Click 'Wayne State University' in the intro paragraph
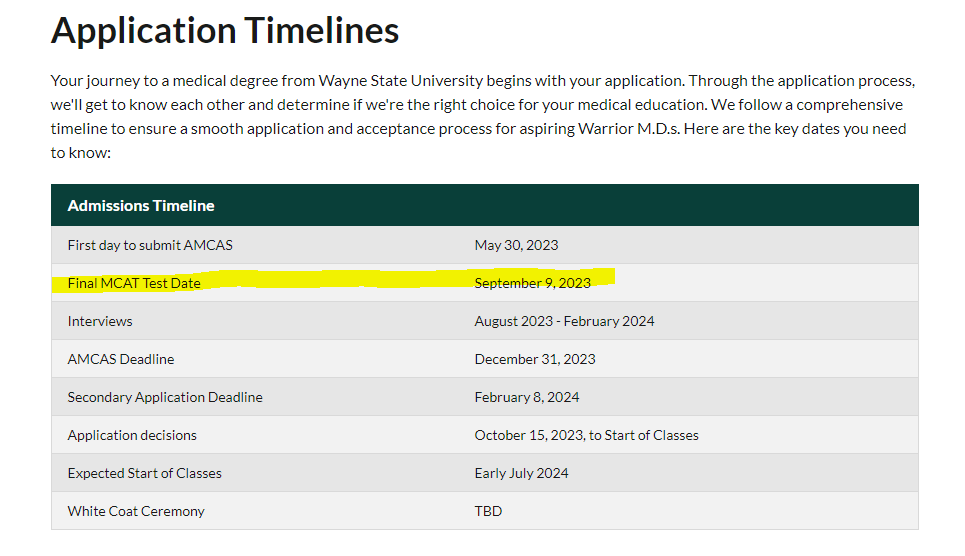 (x=398, y=80)
